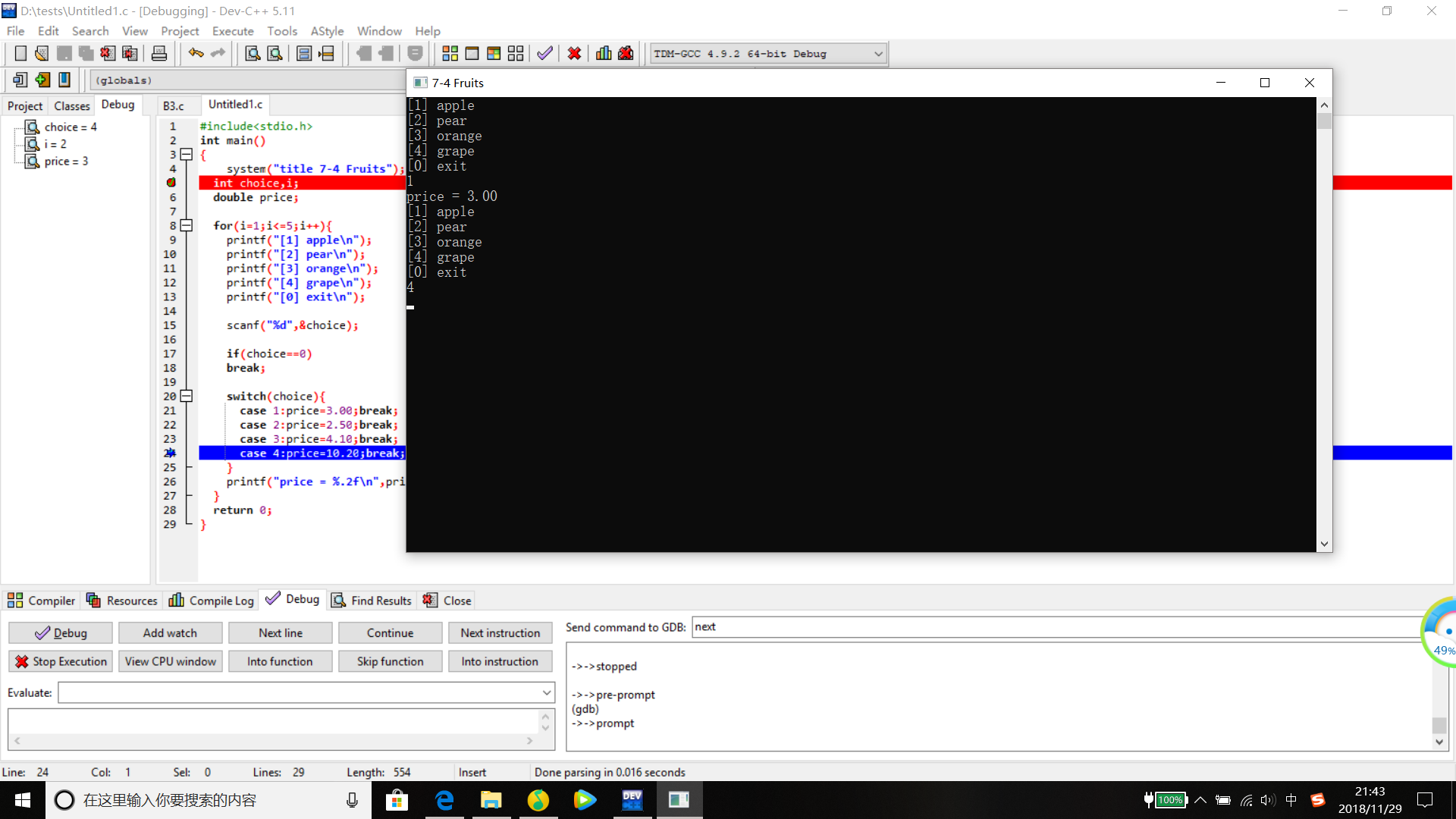Open the AStyle menu
This screenshot has width=1456, height=819.
click(x=327, y=31)
